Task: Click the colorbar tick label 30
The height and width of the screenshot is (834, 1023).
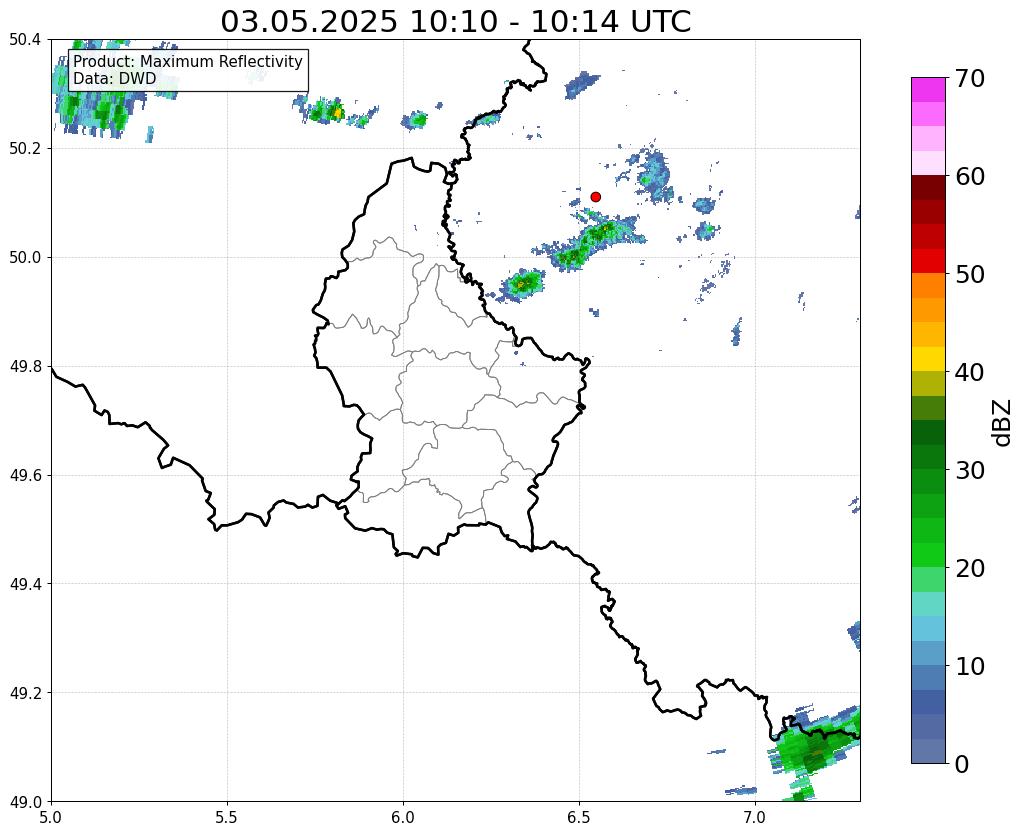Action: point(969,470)
